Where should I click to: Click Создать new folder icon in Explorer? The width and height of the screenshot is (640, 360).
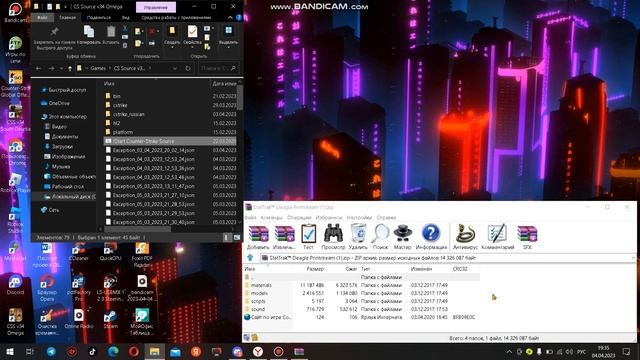click(172, 31)
